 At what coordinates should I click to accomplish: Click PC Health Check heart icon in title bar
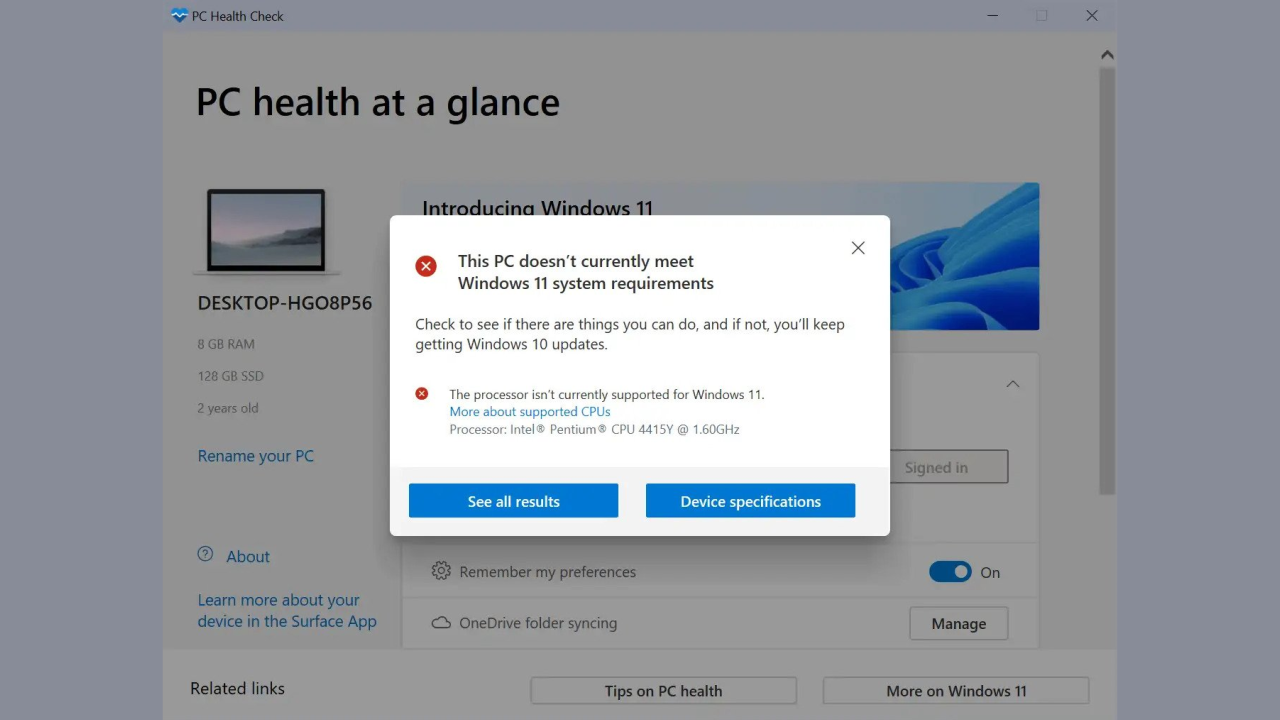coord(179,15)
